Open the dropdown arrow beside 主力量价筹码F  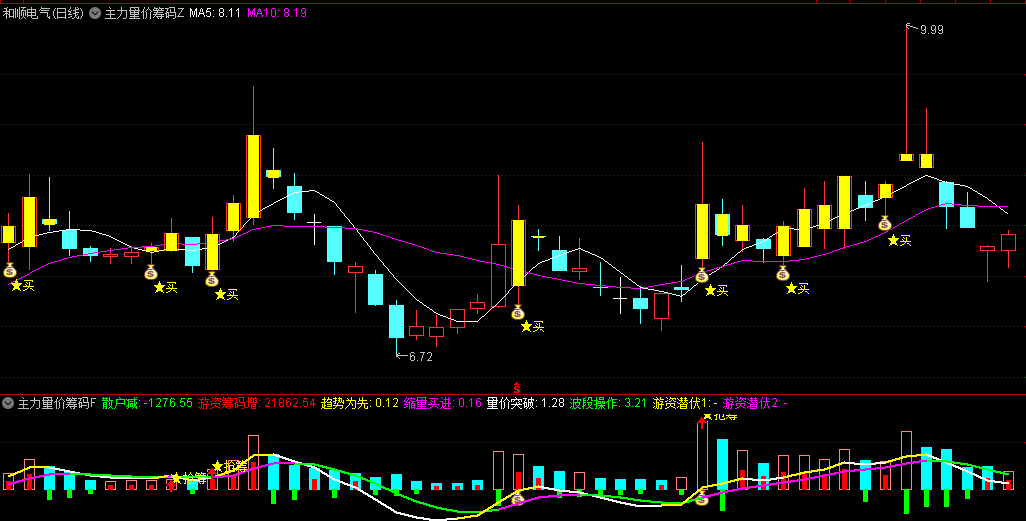(x=8, y=403)
